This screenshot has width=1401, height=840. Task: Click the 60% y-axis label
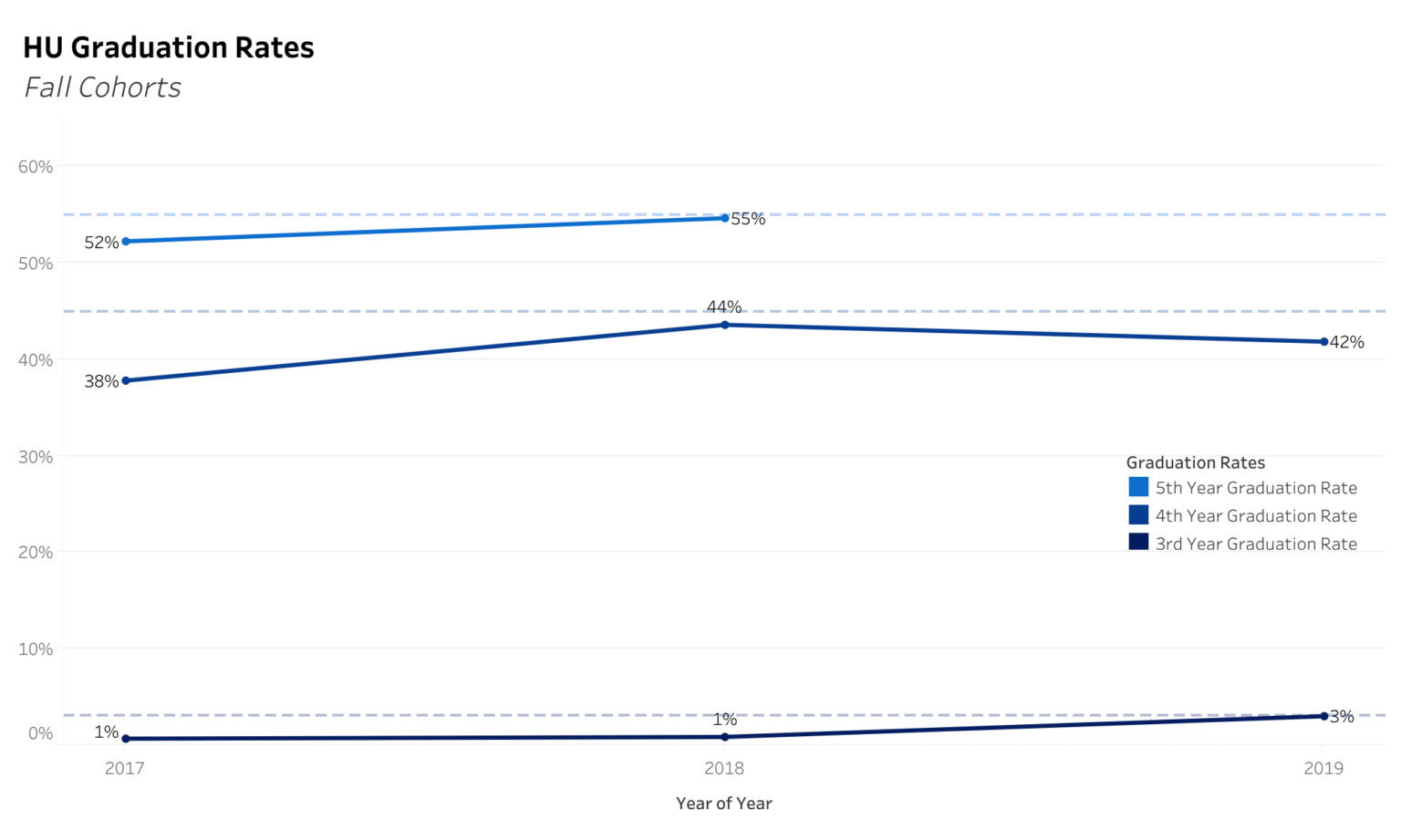pos(36,167)
